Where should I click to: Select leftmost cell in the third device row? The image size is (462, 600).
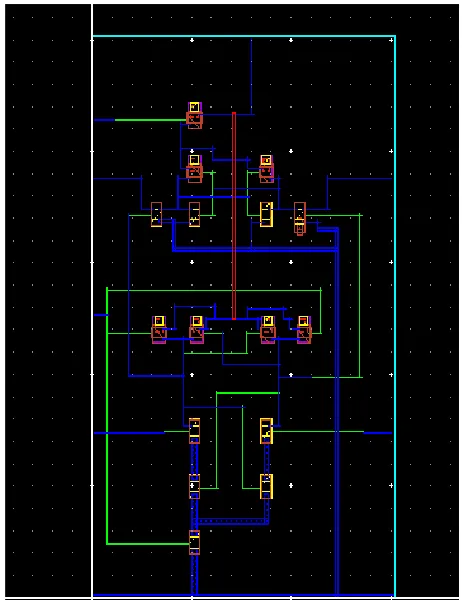click(156, 214)
